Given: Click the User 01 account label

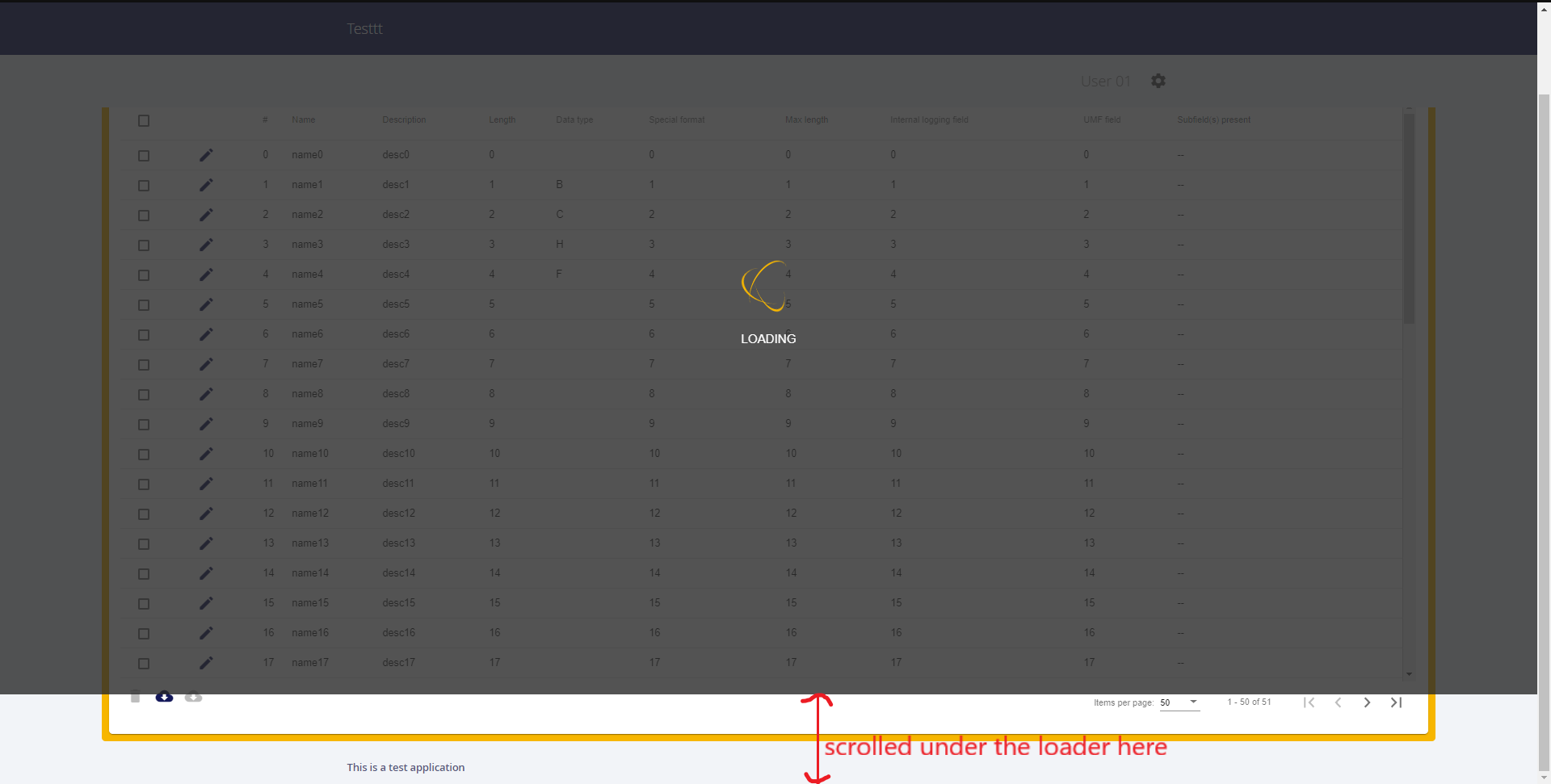Looking at the screenshot, I should point(1105,80).
